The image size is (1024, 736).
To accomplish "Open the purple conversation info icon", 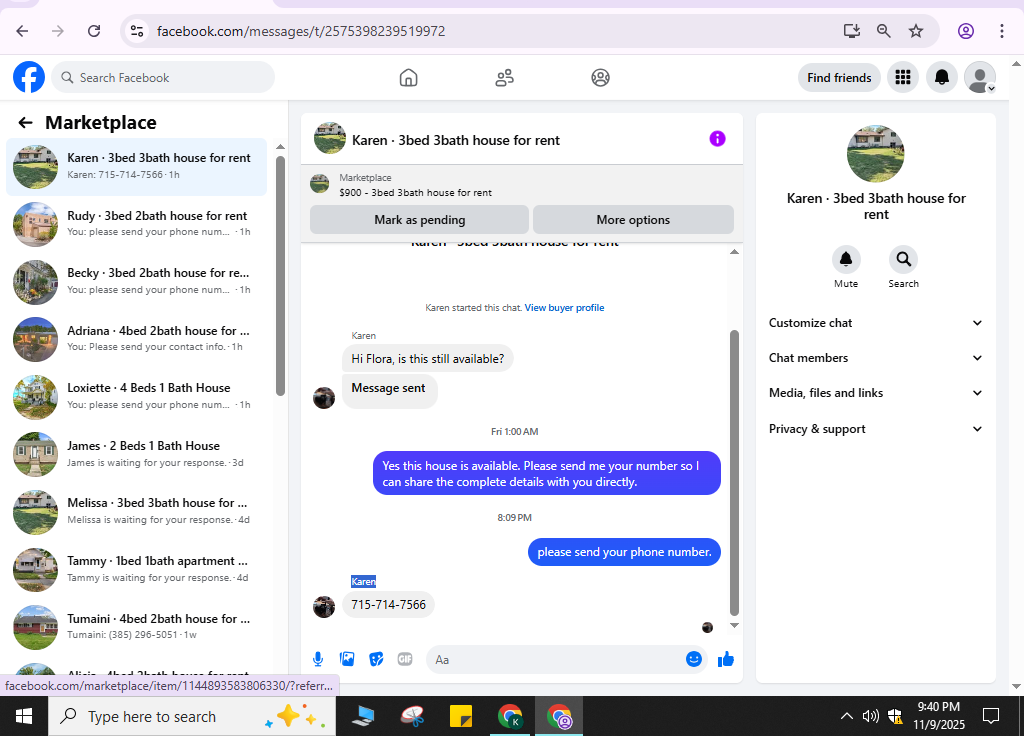I will (x=717, y=138).
